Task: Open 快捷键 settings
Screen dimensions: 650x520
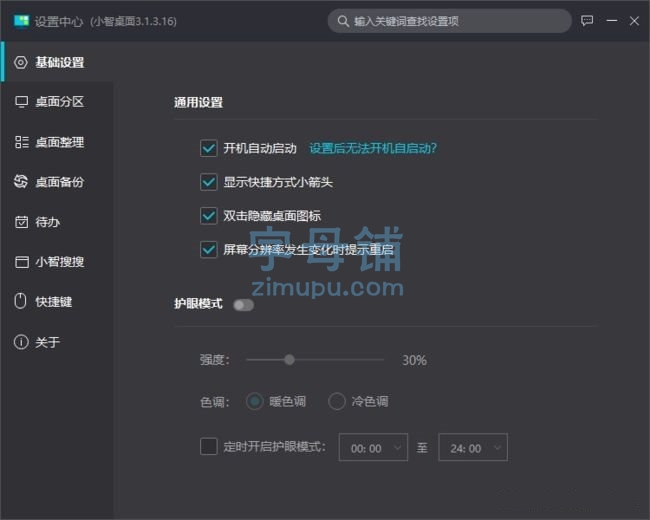Action: pos(57,301)
